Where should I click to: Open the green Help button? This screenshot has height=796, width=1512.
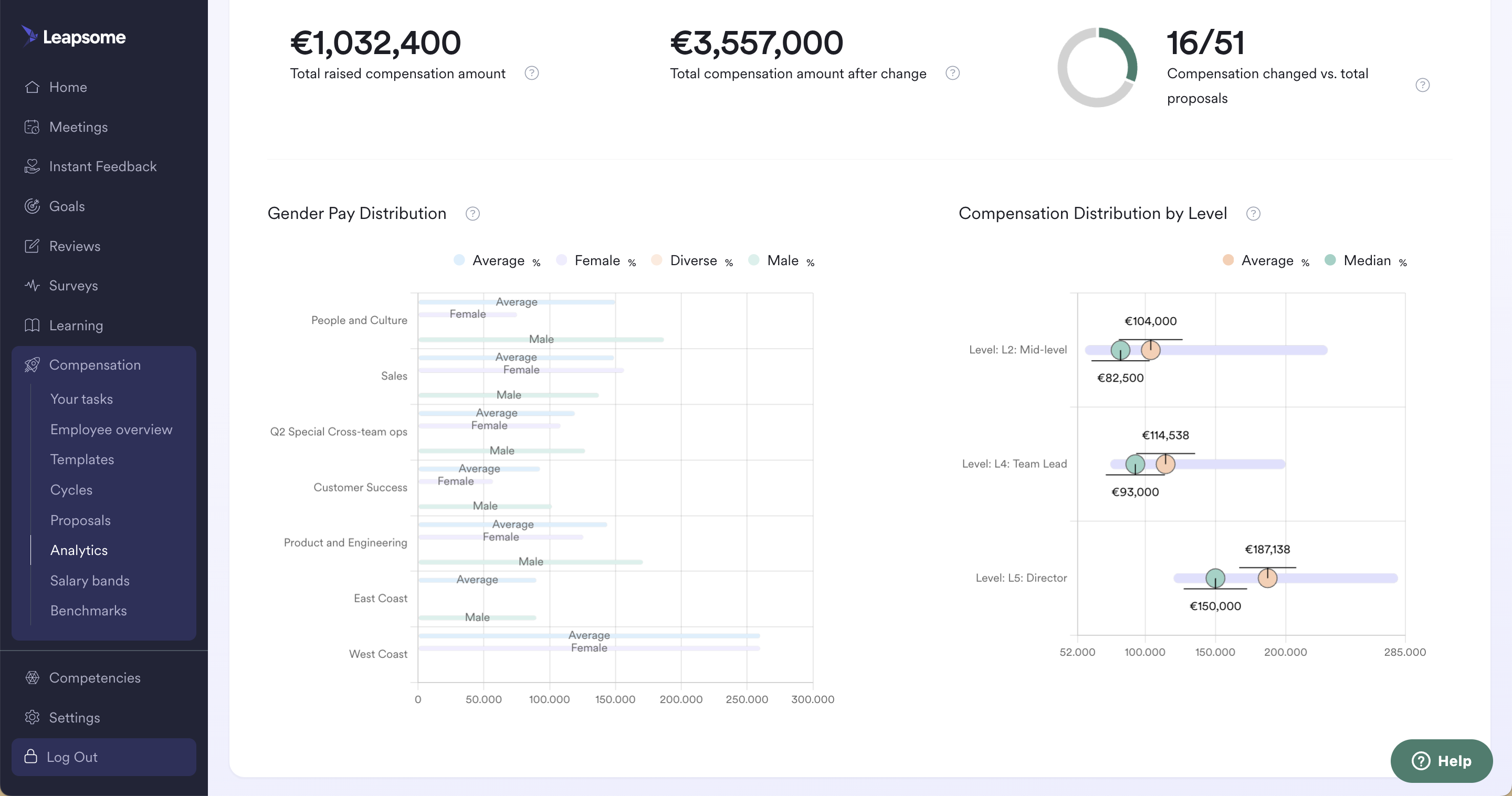1441,761
